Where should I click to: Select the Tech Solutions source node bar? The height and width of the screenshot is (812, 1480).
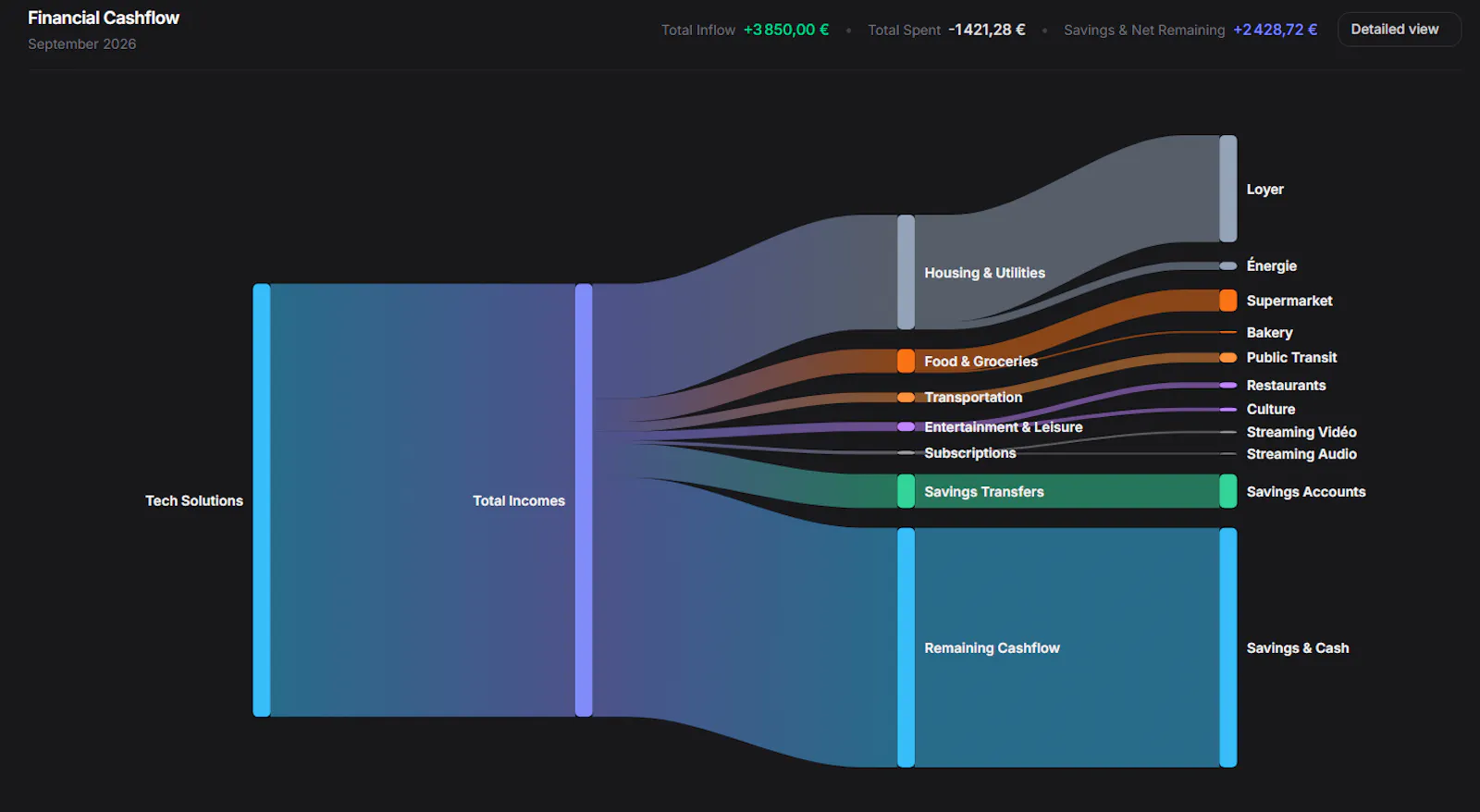tap(262, 500)
